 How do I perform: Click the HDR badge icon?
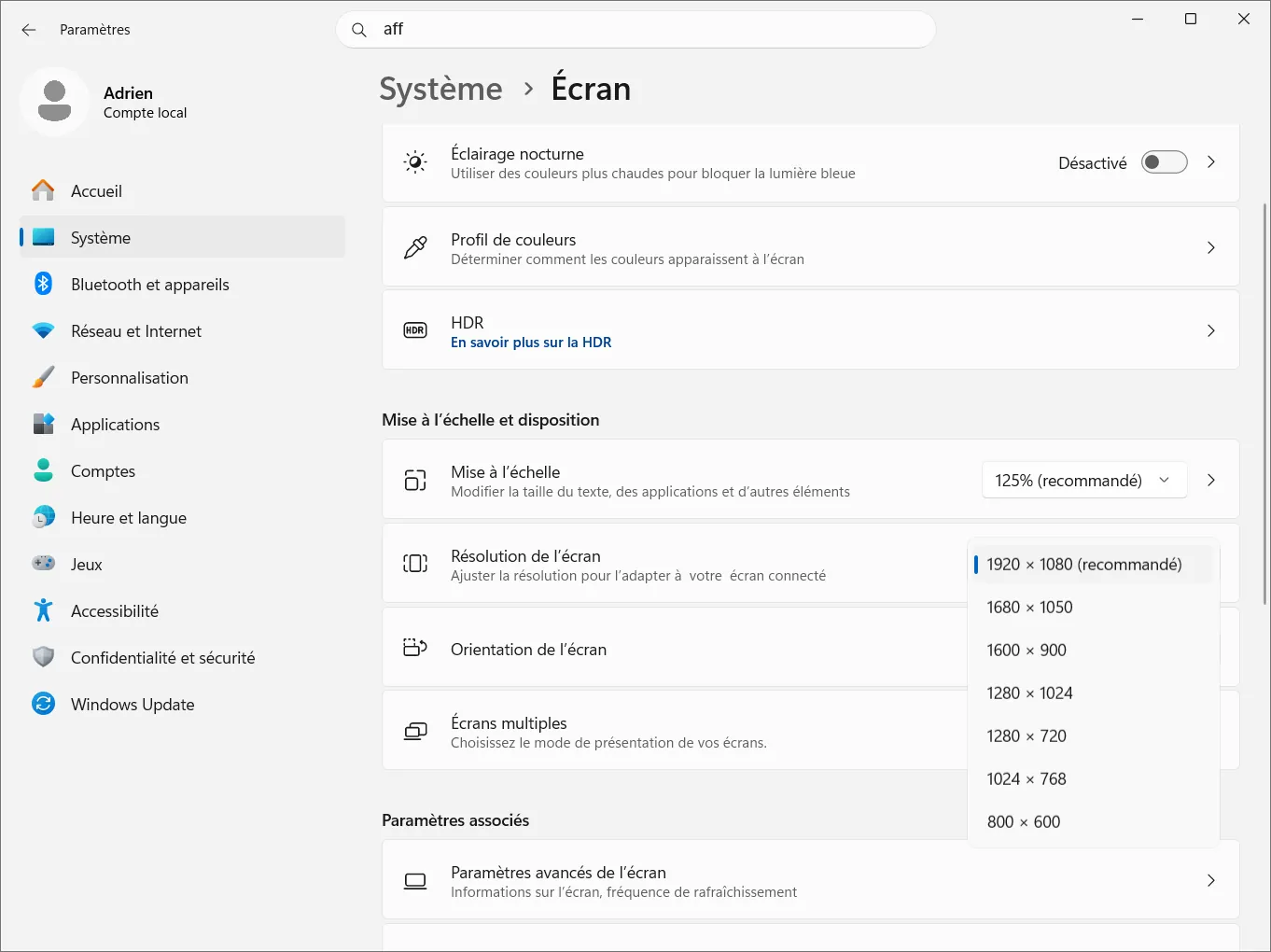[x=415, y=330]
